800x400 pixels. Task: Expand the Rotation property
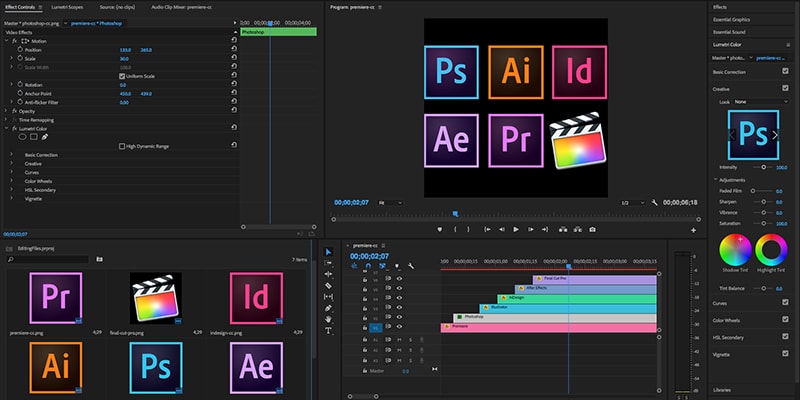pos(11,85)
